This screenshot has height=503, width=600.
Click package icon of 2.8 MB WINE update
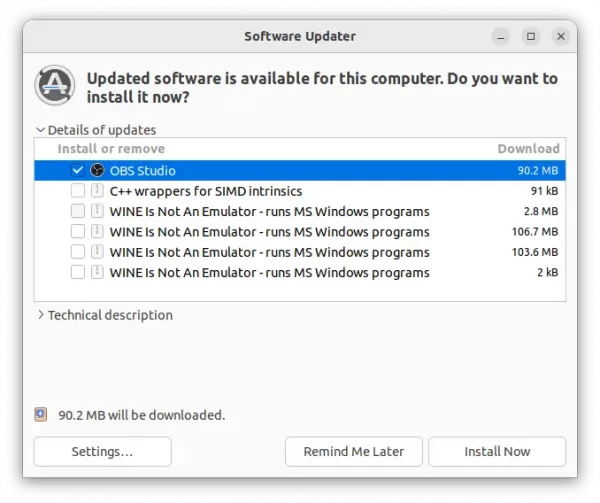(97, 212)
